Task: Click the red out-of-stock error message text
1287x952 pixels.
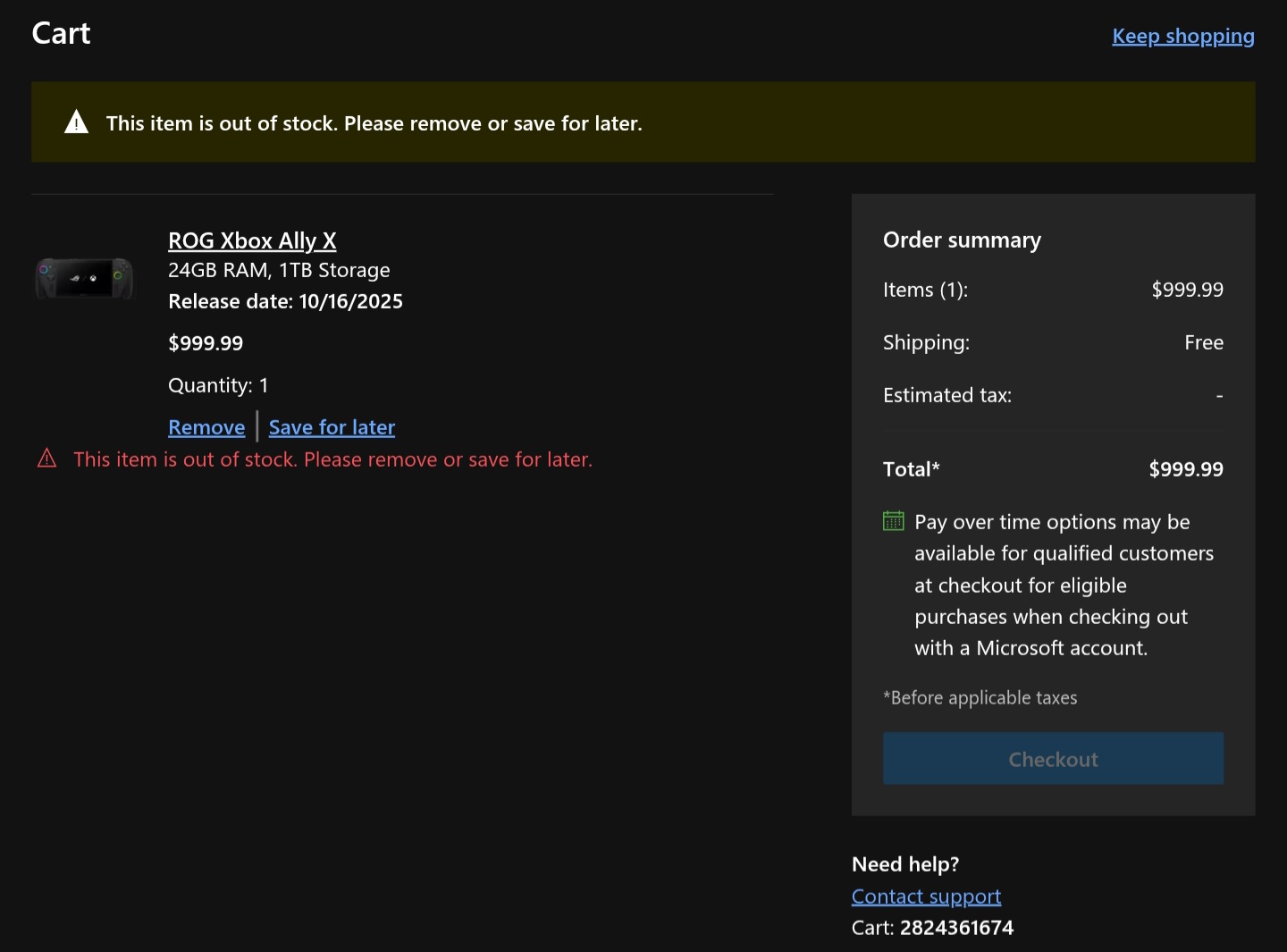Action: coord(332,459)
